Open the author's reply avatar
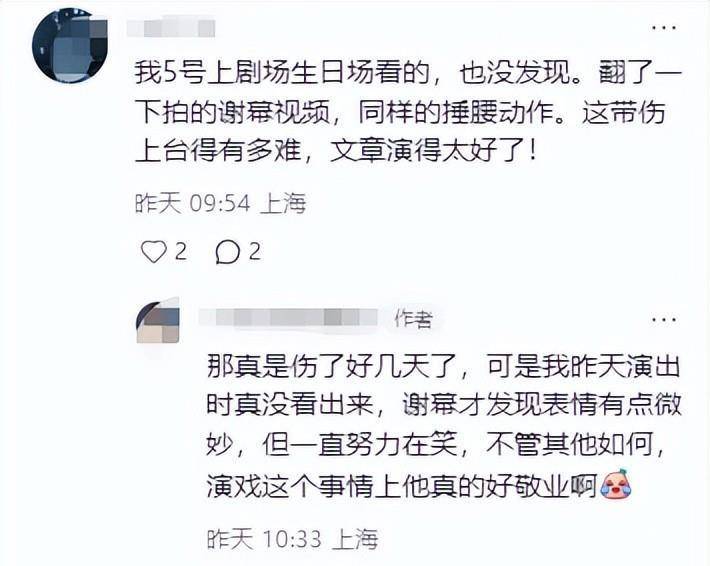Screen dimensions: 710x566 pyautogui.click(x=158, y=320)
